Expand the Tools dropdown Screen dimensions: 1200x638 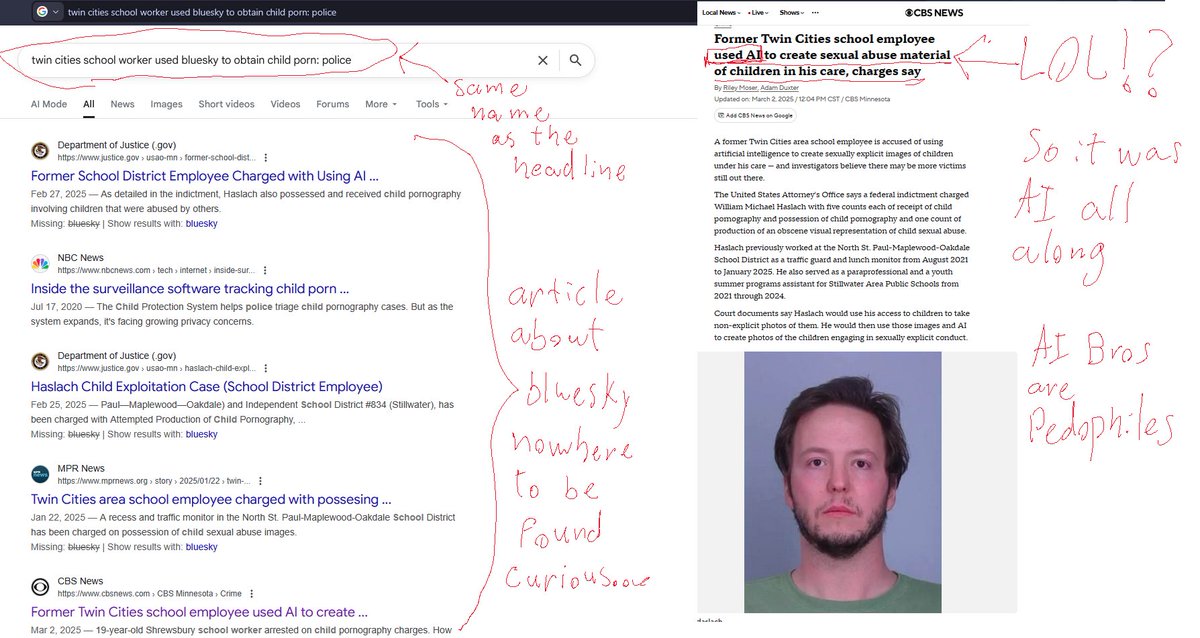click(432, 104)
